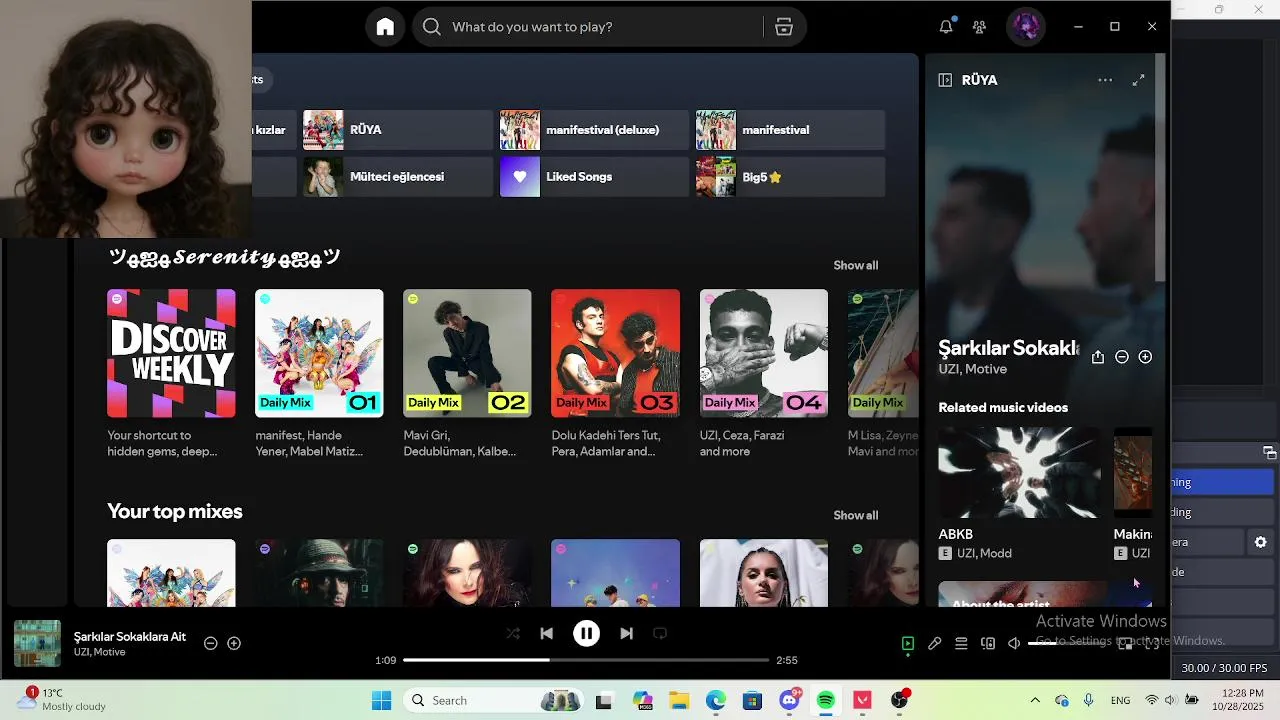The image size is (1280, 720).
Task: Open the Big5 playlist shortcut
Action: pyautogui.click(x=790, y=177)
